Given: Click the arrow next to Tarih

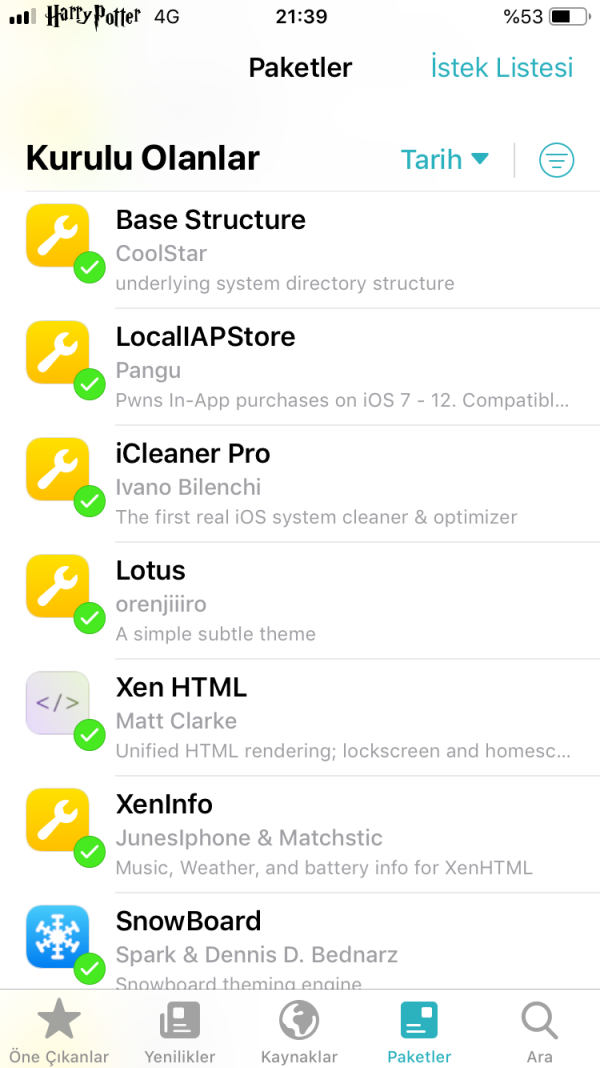Looking at the screenshot, I should coord(480,159).
